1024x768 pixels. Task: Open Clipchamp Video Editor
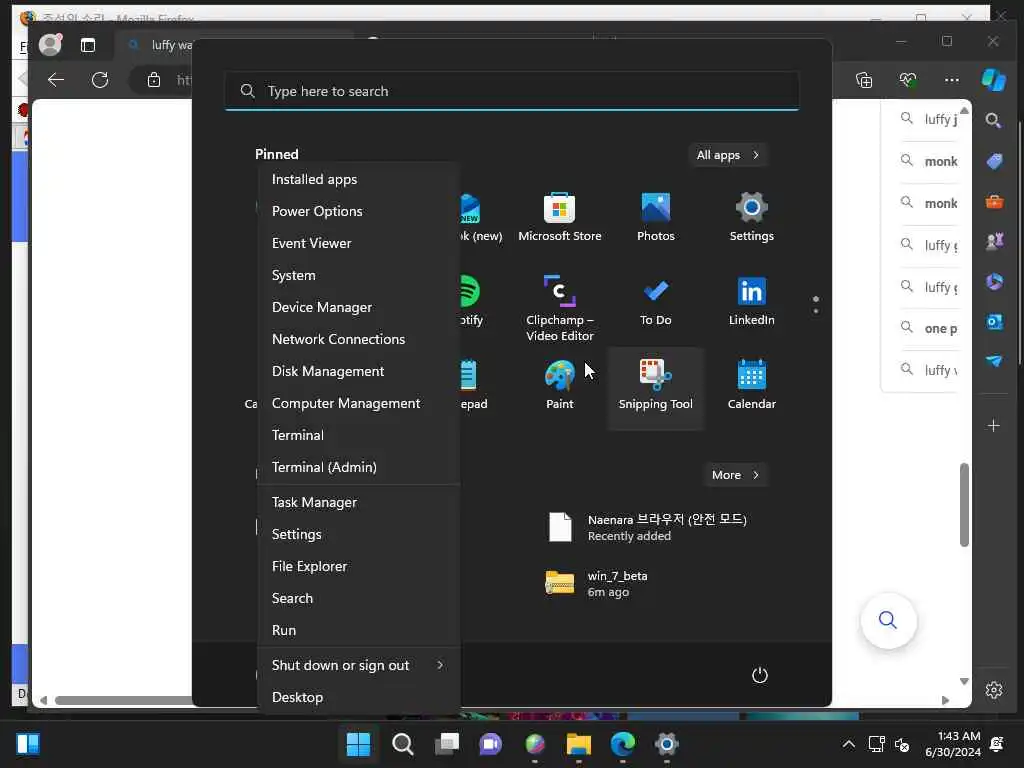(560, 308)
